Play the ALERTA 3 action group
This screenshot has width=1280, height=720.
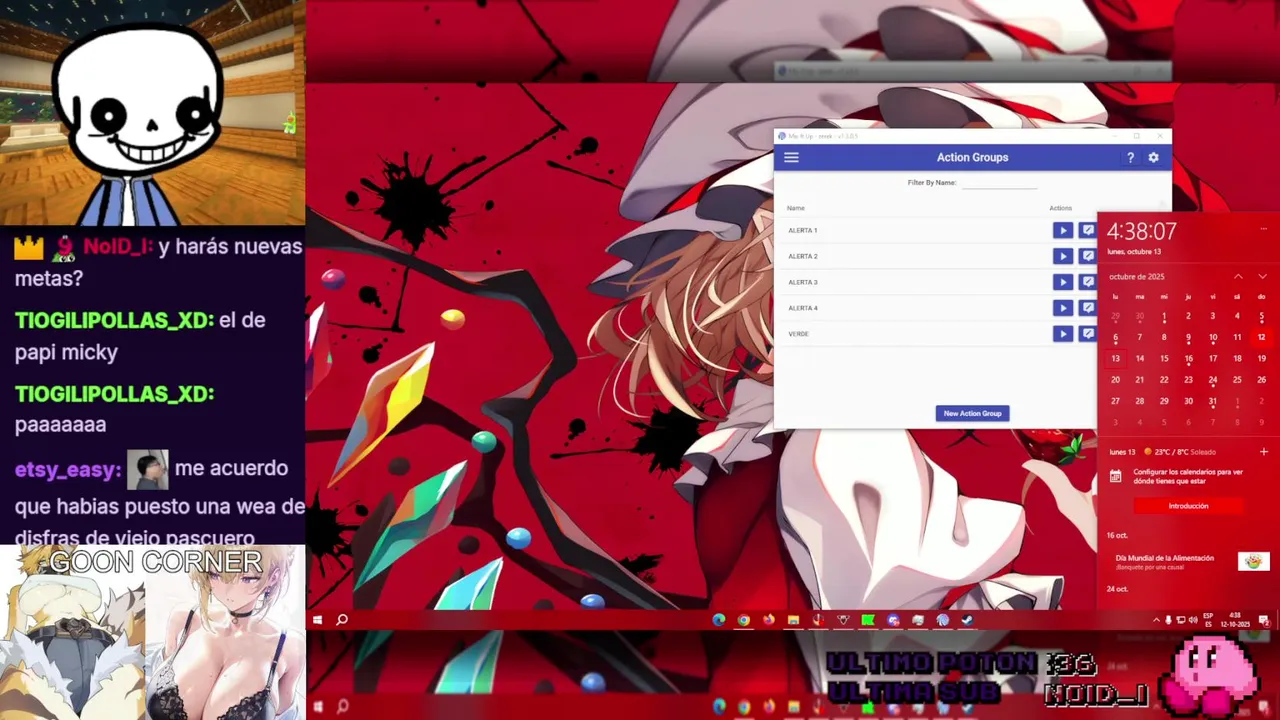(1062, 282)
